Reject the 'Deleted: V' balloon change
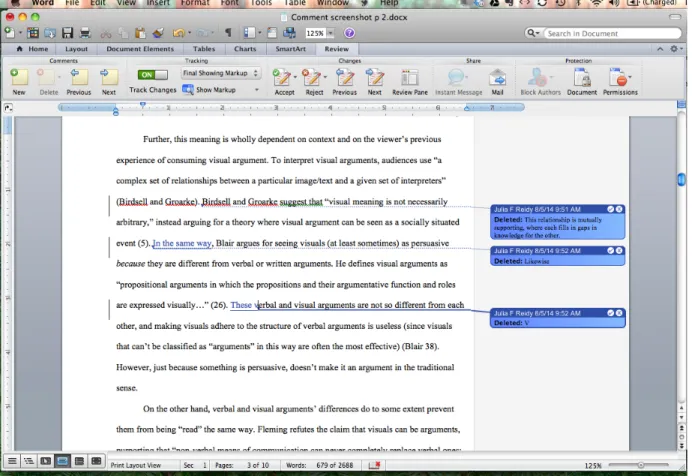Viewport: 692px width, 476px height. coord(619,312)
